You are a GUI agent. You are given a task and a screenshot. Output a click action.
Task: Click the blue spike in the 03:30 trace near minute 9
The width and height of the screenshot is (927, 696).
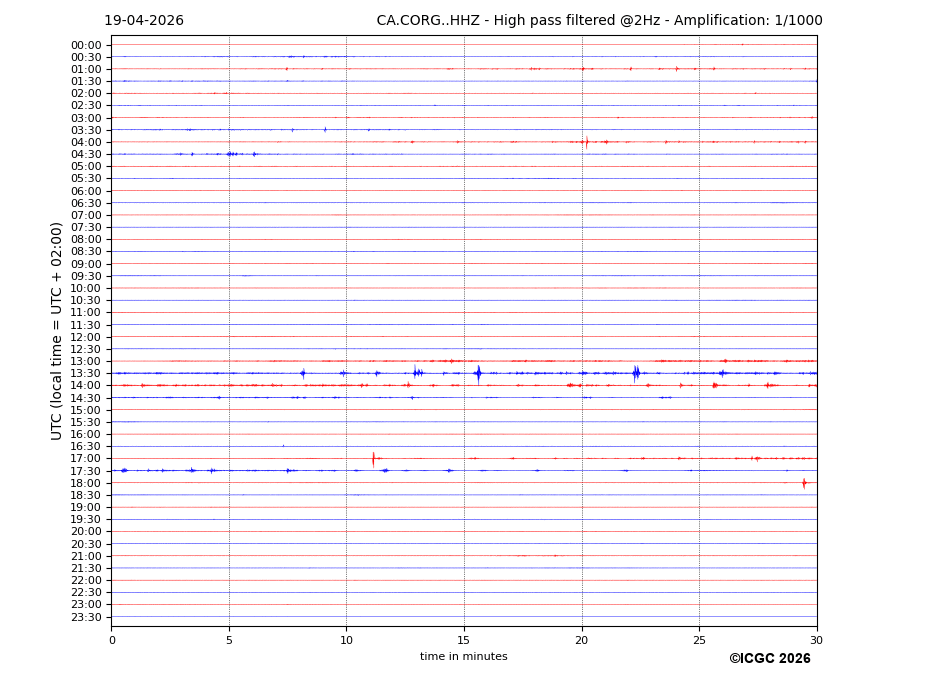coord(325,129)
